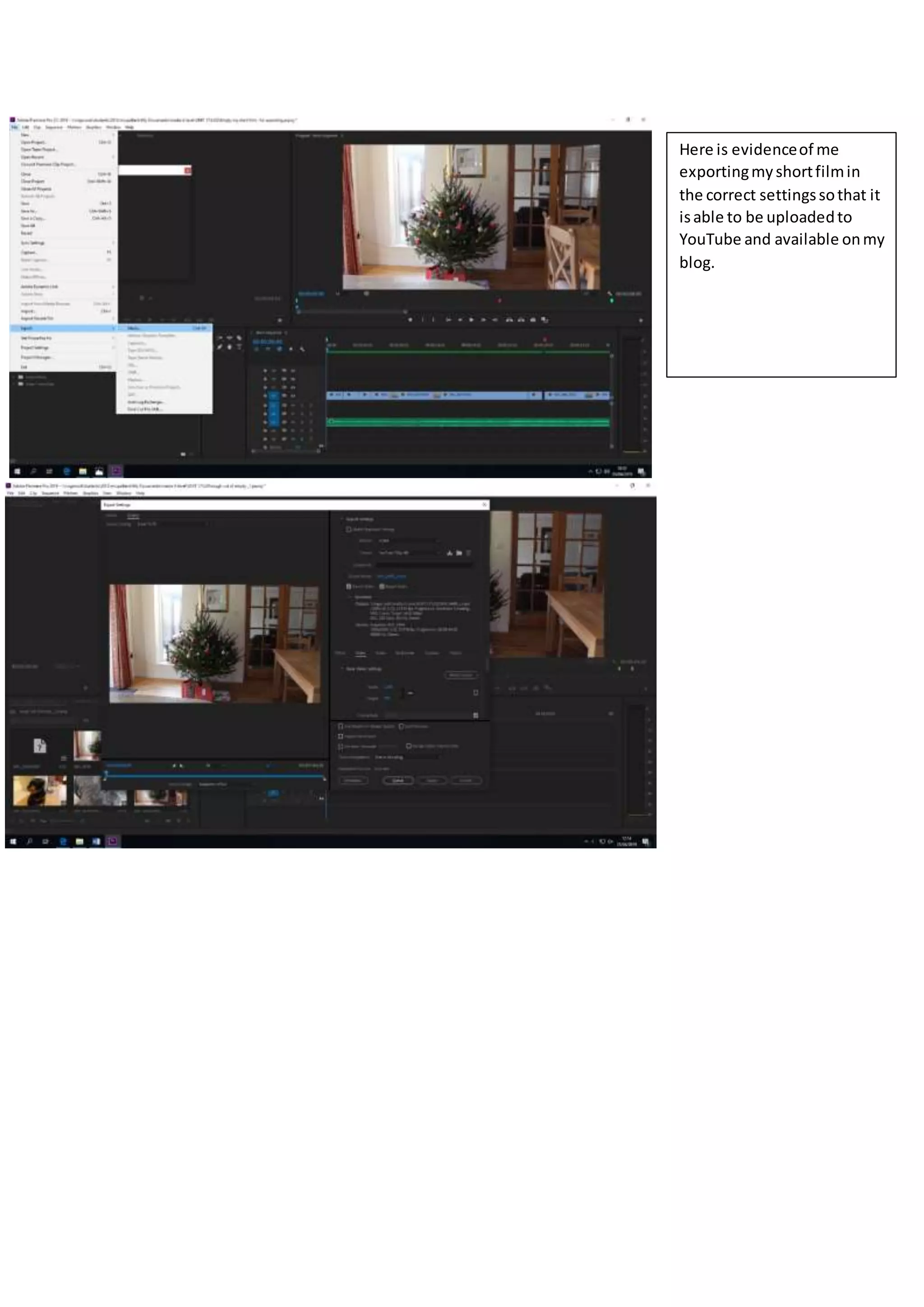924x1307 pixels.
Task: Switch to the Source tab in Export Settings
Action: [x=112, y=515]
